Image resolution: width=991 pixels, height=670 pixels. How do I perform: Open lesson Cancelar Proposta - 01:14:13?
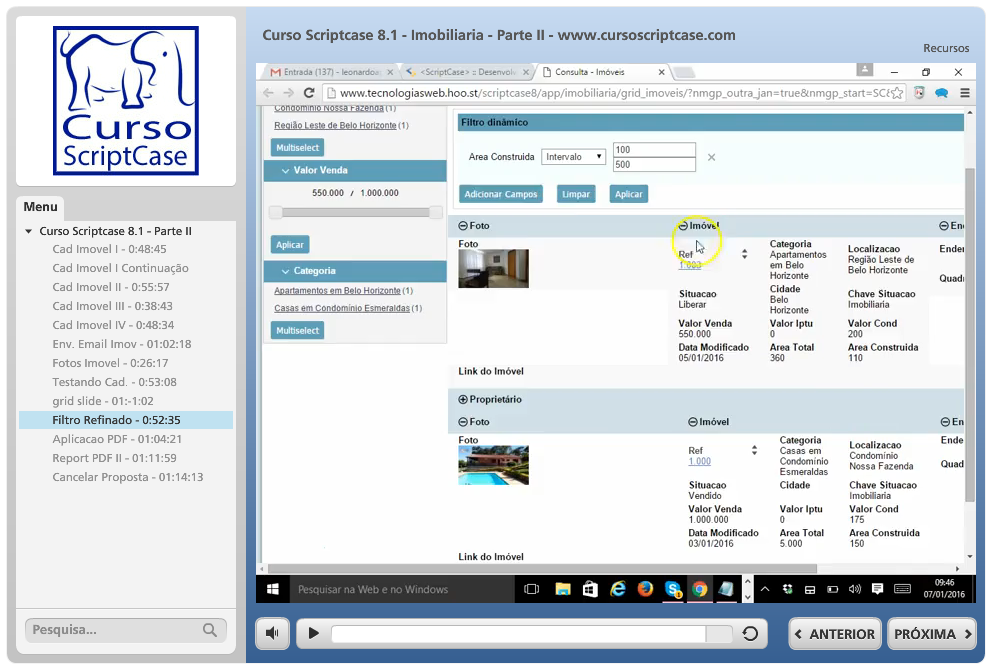click(x=128, y=477)
